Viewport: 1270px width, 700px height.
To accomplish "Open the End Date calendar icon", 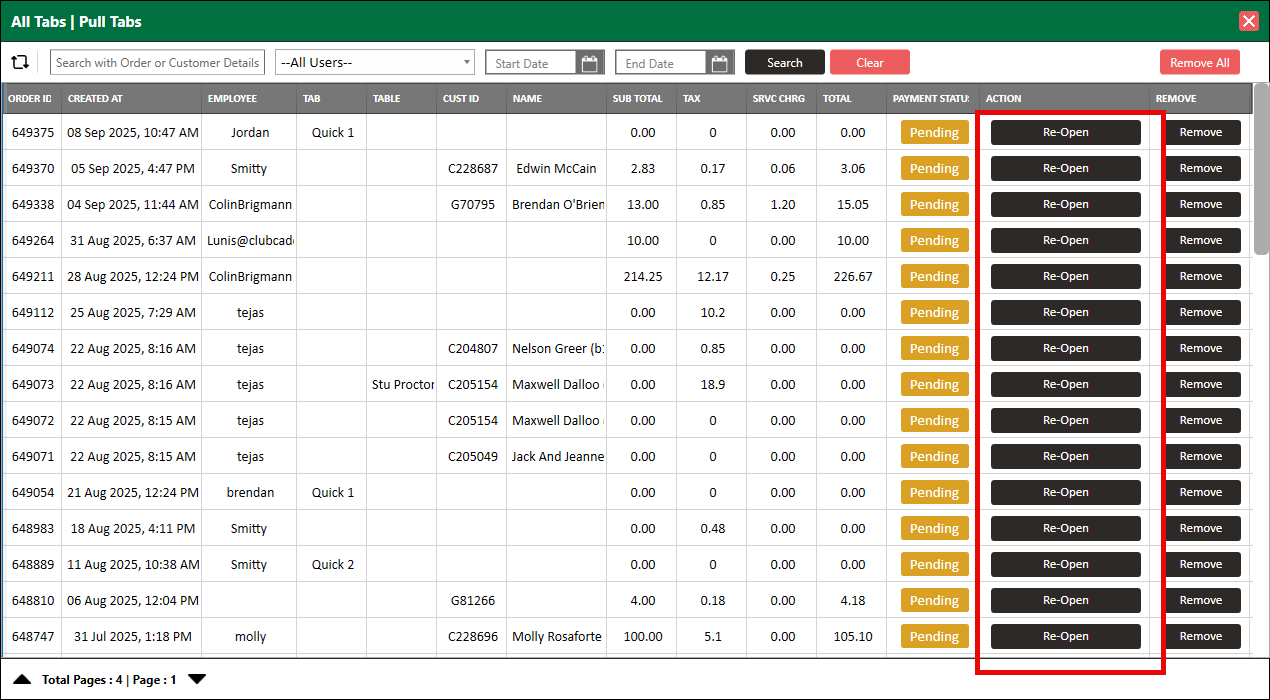I will click(x=720, y=63).
